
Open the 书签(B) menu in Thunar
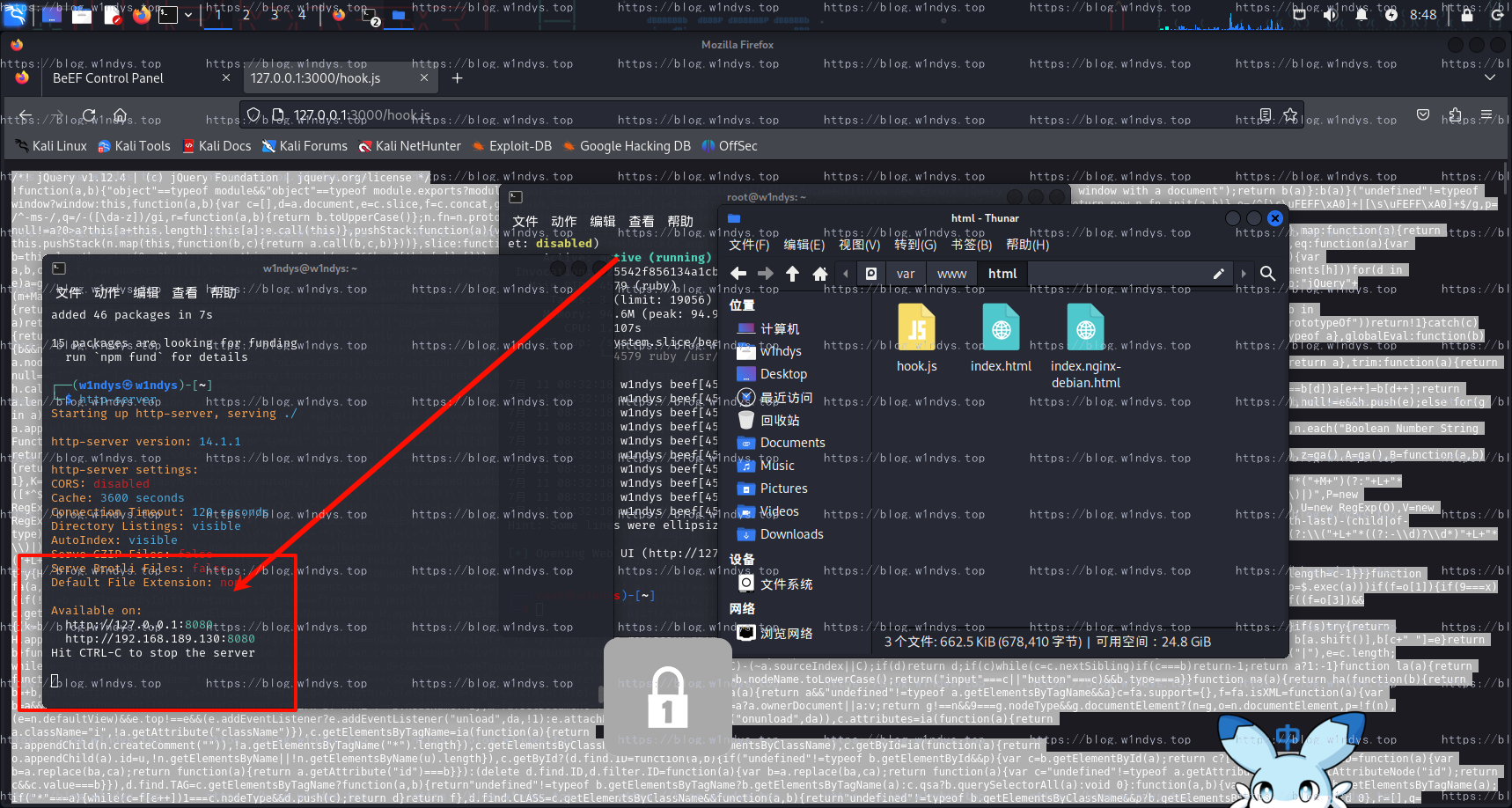pyautogui.click(x=971, y=245)
